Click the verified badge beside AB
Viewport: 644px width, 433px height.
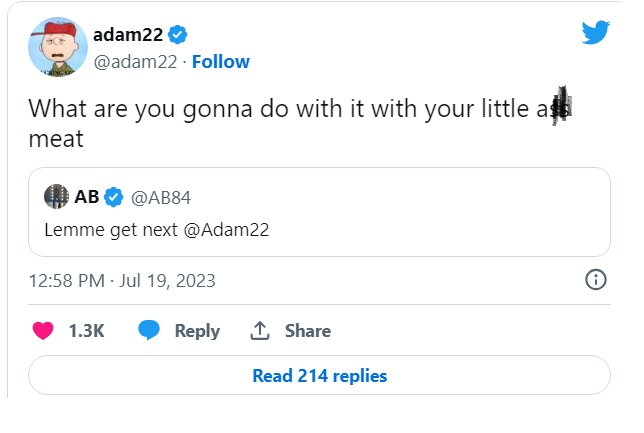click(x=114, y=196)
